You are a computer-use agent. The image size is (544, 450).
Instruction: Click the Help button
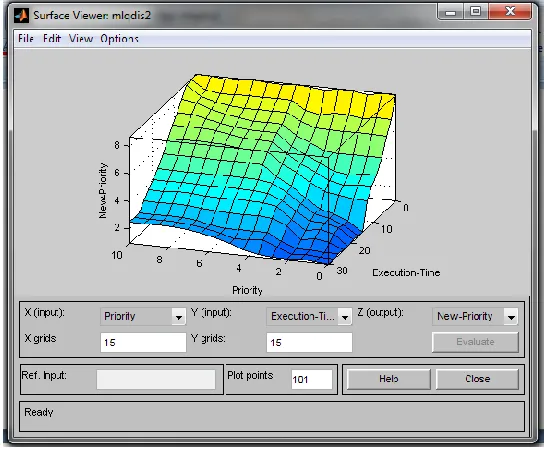(389, 379)
